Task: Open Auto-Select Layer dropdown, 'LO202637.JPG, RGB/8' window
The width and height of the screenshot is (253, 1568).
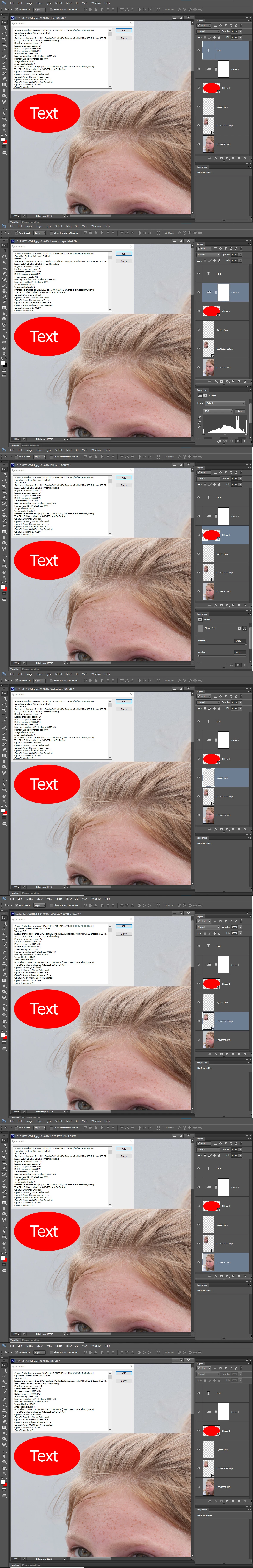Action: tap(39, 1128)
